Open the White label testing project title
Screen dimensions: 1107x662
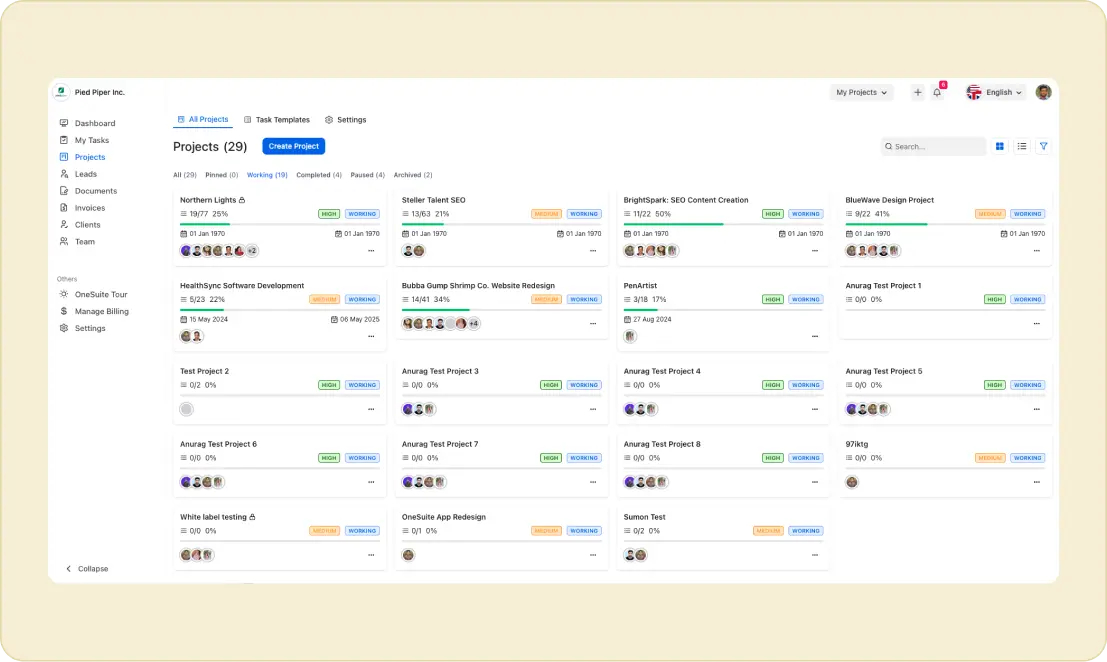(x=213, y=517)
